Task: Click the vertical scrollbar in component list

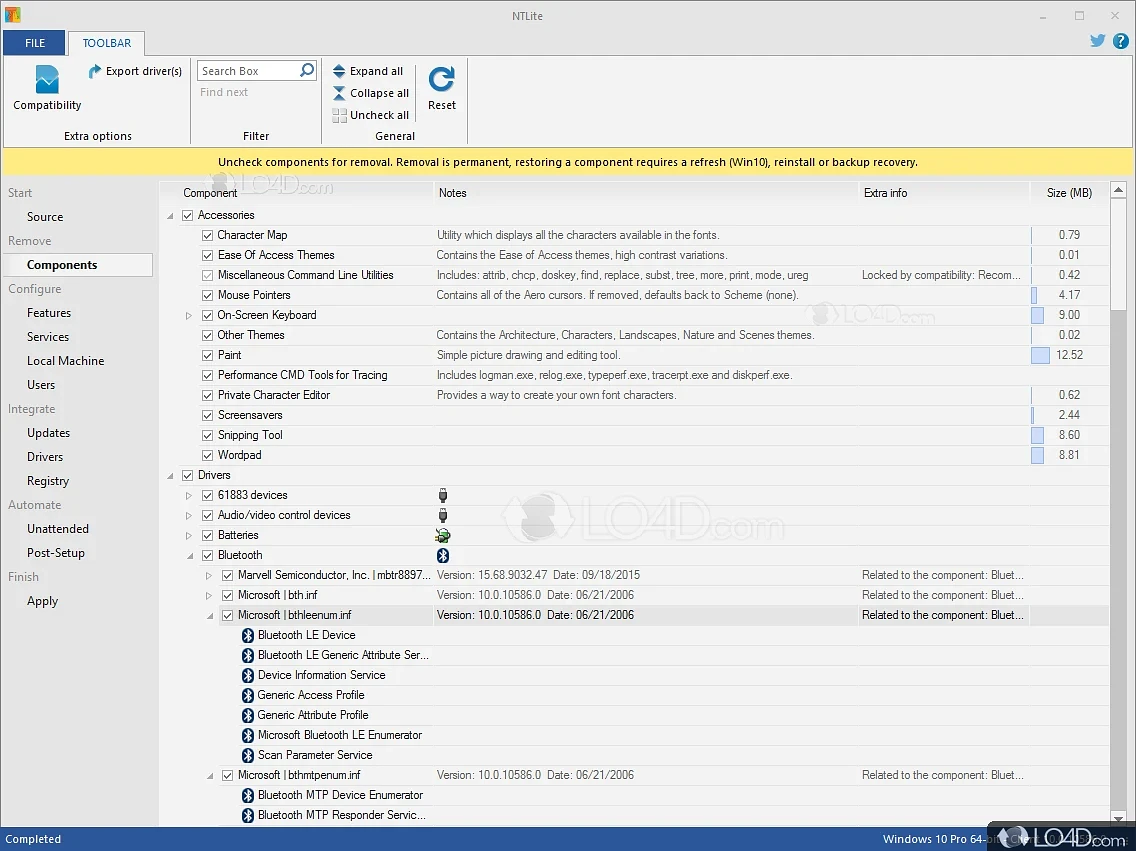Action: tap(1119, 500)
